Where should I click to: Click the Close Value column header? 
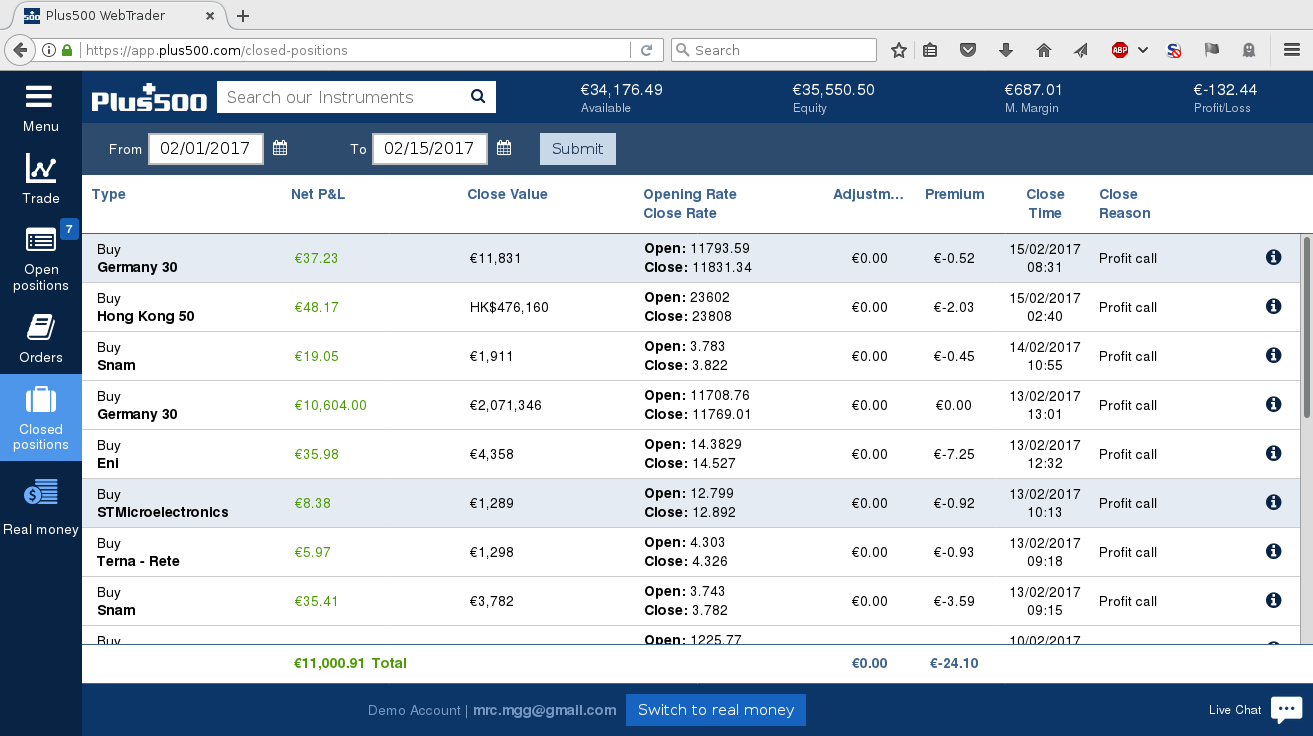coord(507,194)
